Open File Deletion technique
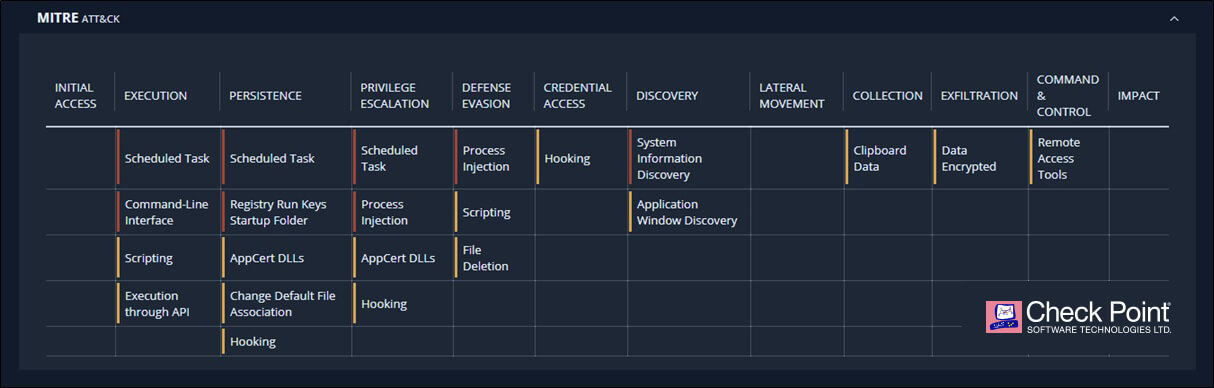The width and height of the screenshot is (1214, 388). [x=486, y=258]
